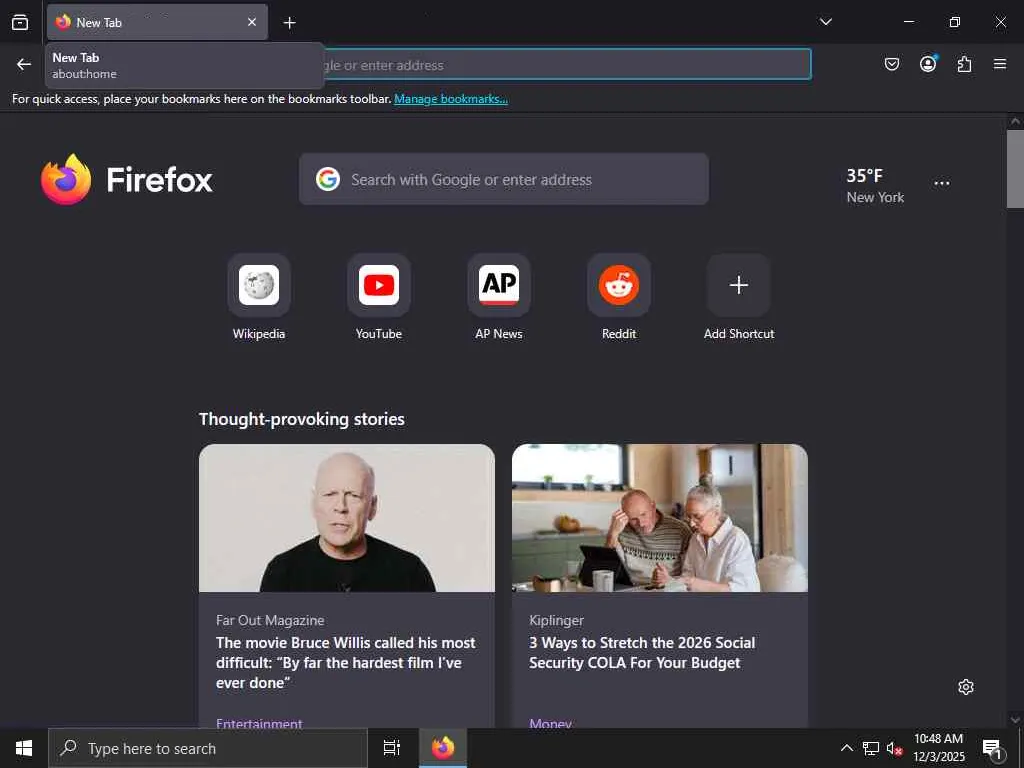The height and width of the screenshot is (768, 1024).
Task: Click the Type here to search box
Action: click(208, 748)
